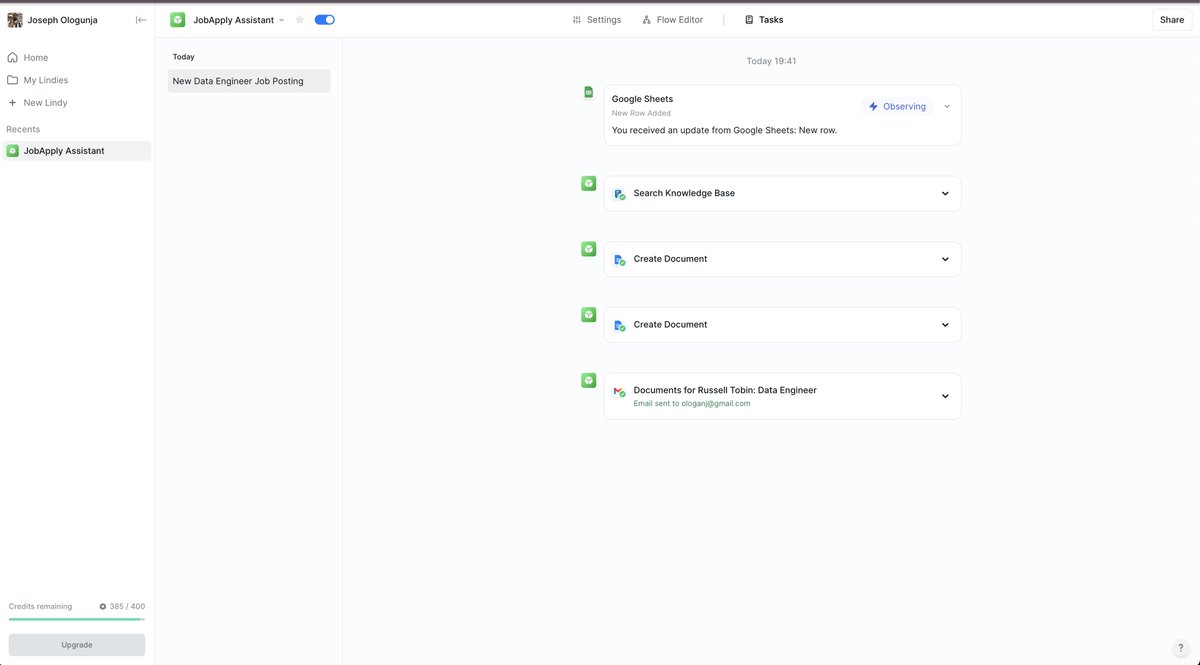The width and height of the screenshot is (1200, 665).
Task: Click the Flow Editor diagram icon
Action: point(647,20)
